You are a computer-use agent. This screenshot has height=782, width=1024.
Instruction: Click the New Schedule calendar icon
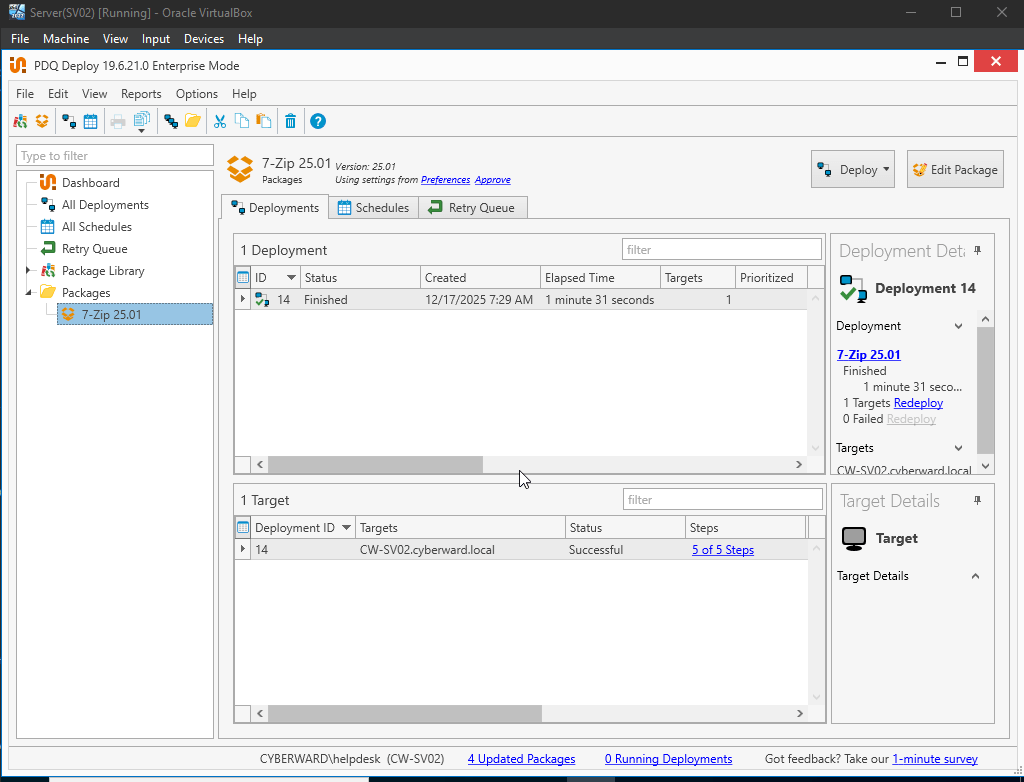[x=90, y=122]
